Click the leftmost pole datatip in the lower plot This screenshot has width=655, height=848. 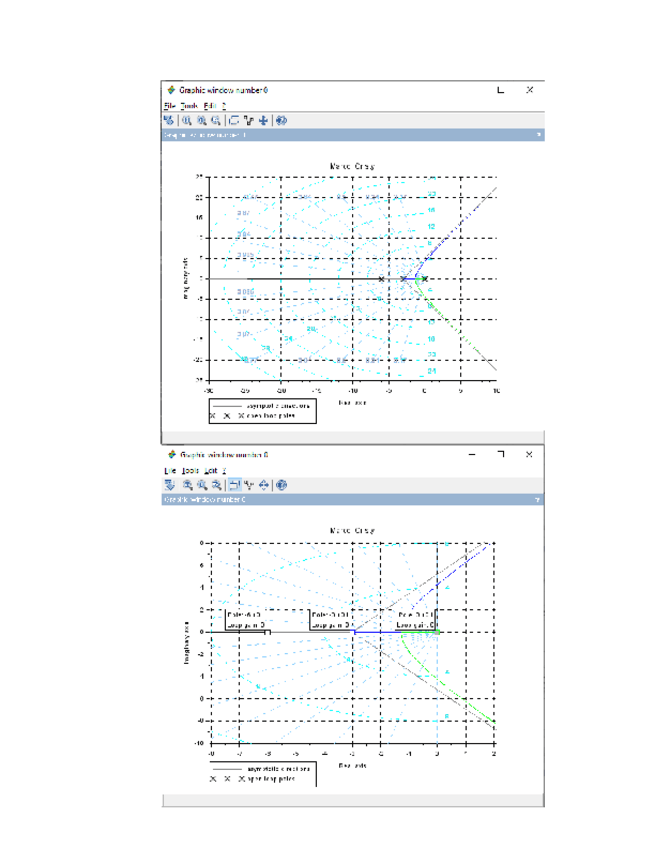point(244,620)
